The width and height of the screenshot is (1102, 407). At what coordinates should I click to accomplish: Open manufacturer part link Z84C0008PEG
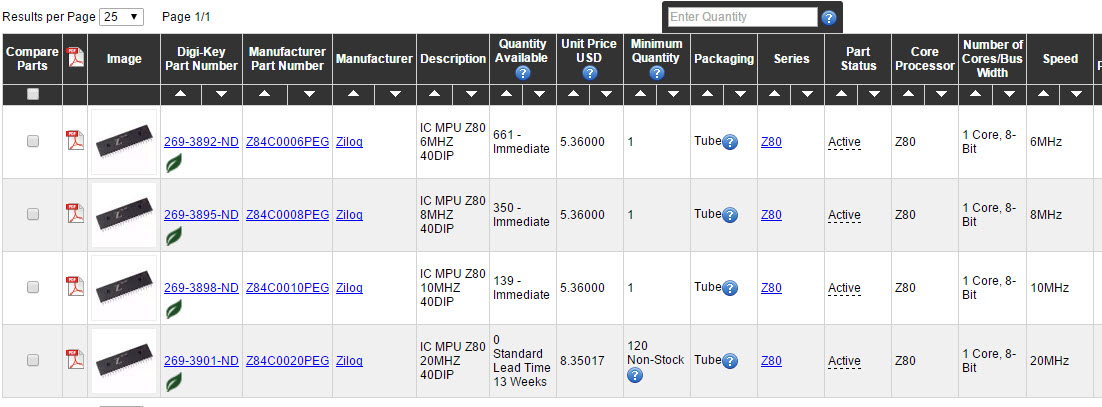pos(287,215)
